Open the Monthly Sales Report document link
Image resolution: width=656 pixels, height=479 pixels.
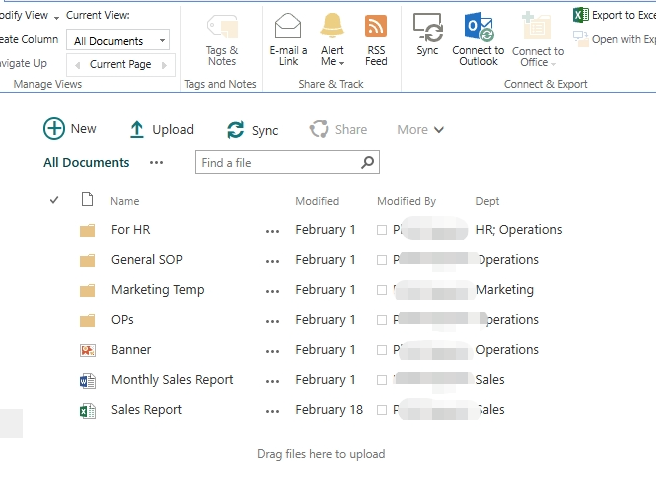point(172,380)
